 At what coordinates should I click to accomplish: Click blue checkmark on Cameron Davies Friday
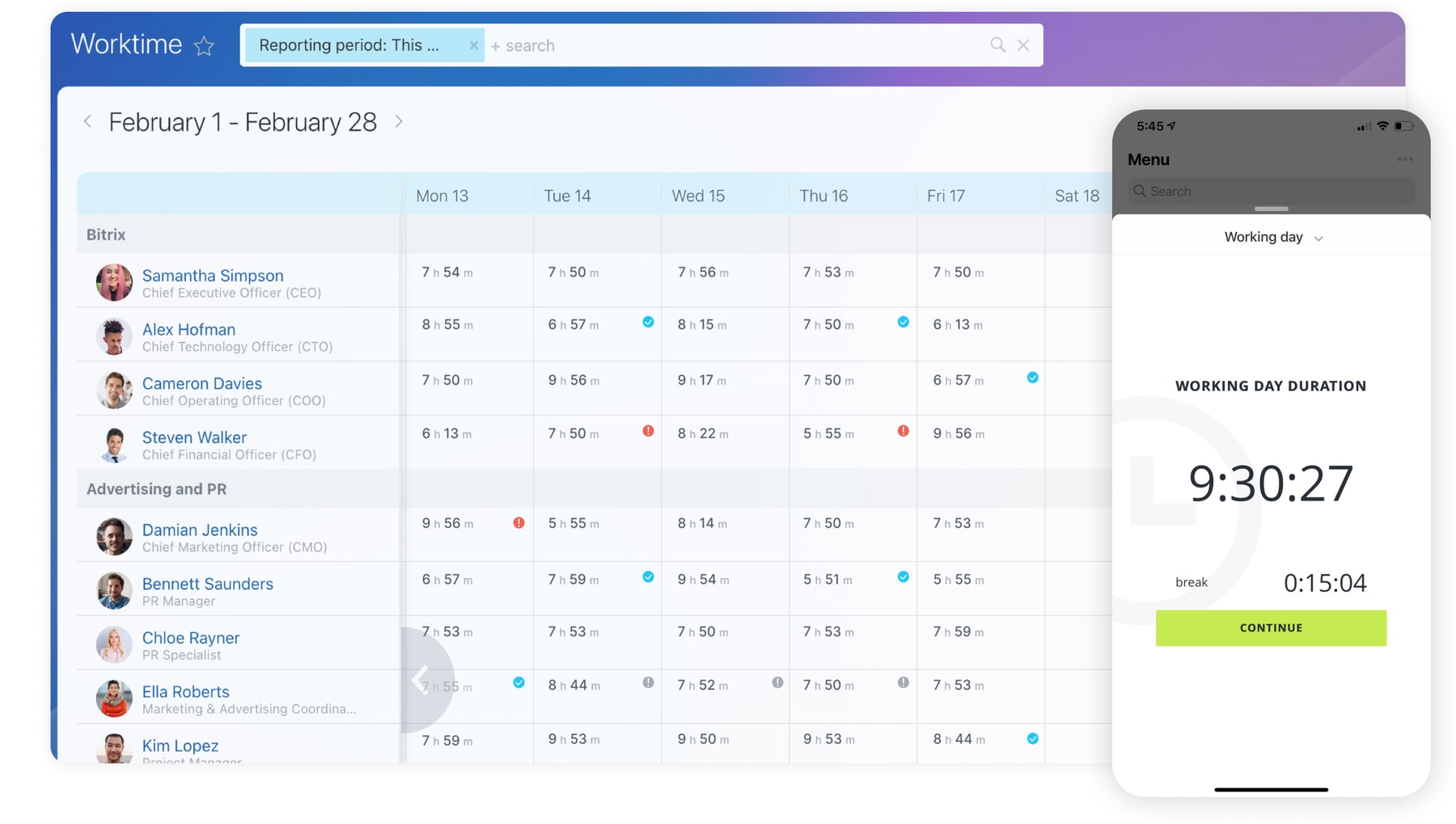pyautogui.click(x=1032, y=378)
